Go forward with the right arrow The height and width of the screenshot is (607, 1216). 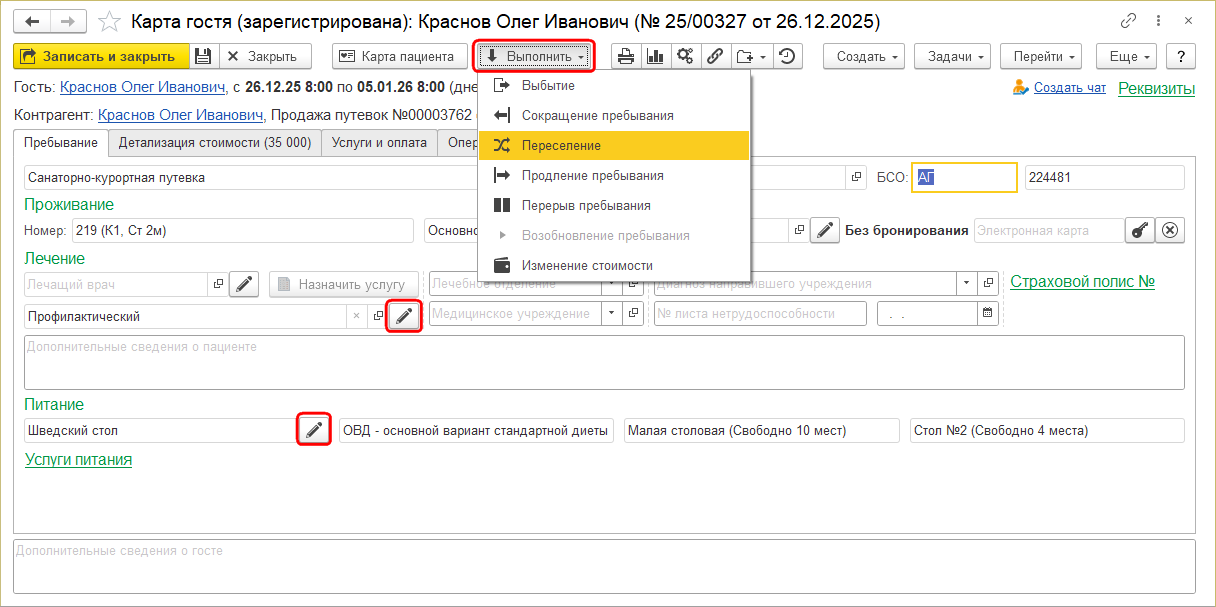pos(68,20)
